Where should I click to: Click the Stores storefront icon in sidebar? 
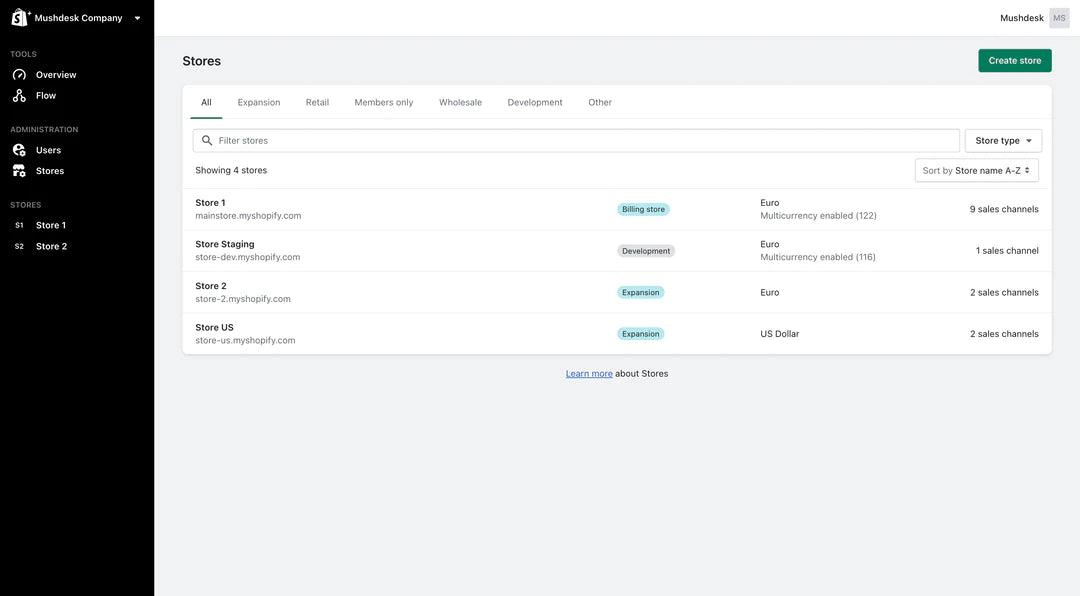[x=19, y=171]
